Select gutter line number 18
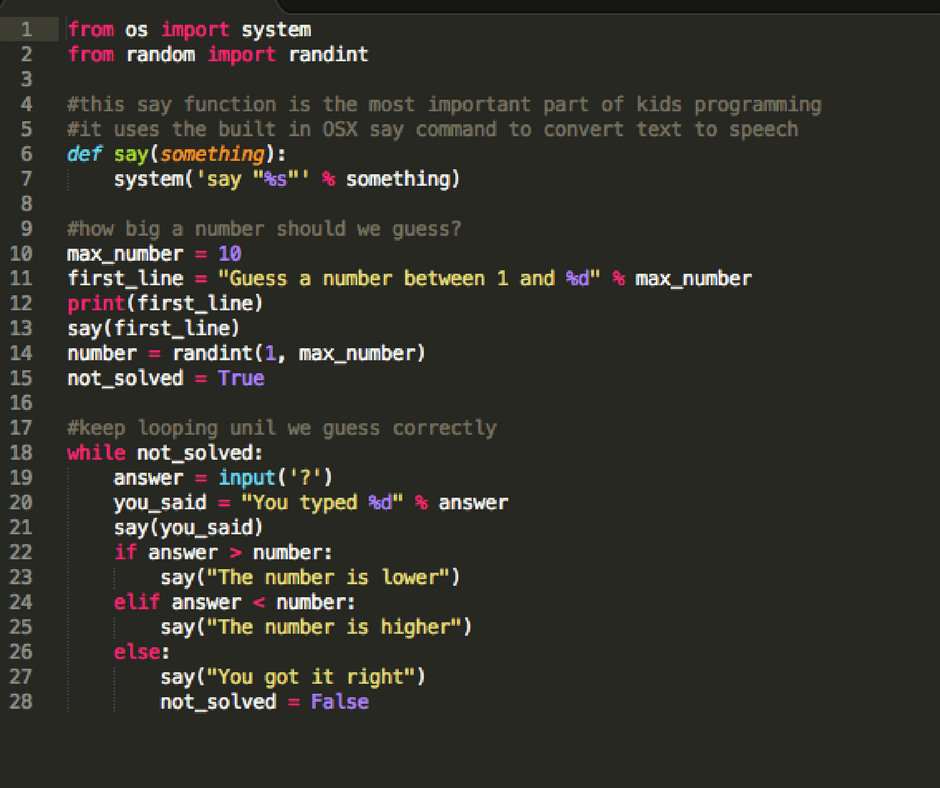The height and width of the screenshot is (788, 940). [x=21, y=452]
